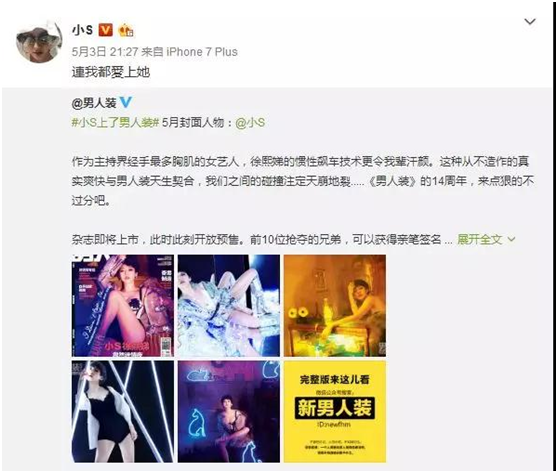Open the yellow-toned room photo thumbnail
The height and width of the screenshot is (473, 558).
[x=335, y=305]
